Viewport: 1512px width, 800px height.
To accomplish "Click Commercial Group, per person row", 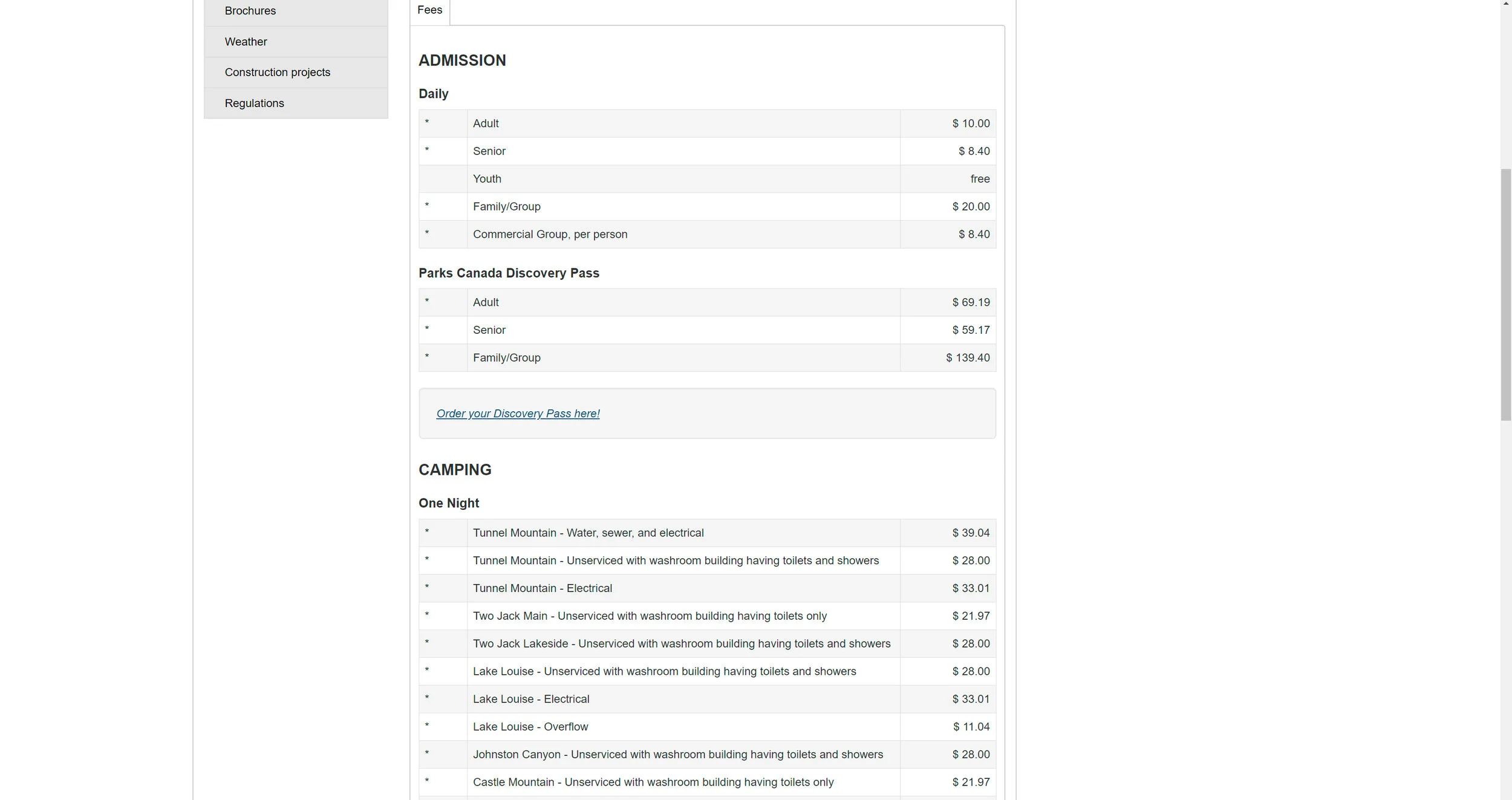I will click(x=707, y=235).
